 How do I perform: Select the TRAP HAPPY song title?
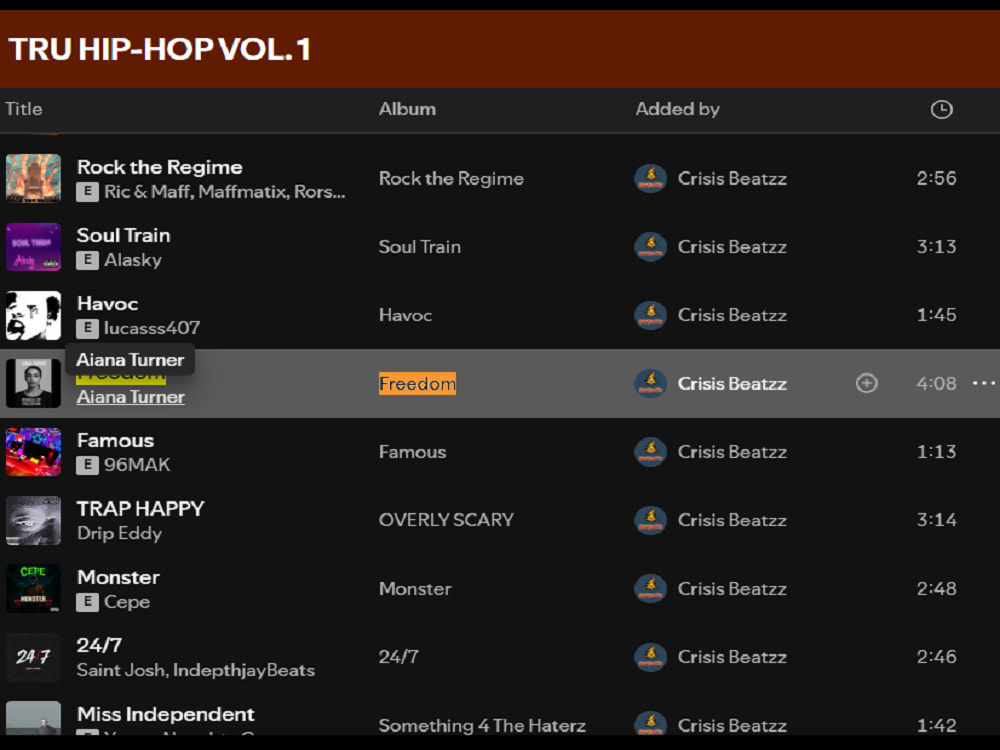140,508
